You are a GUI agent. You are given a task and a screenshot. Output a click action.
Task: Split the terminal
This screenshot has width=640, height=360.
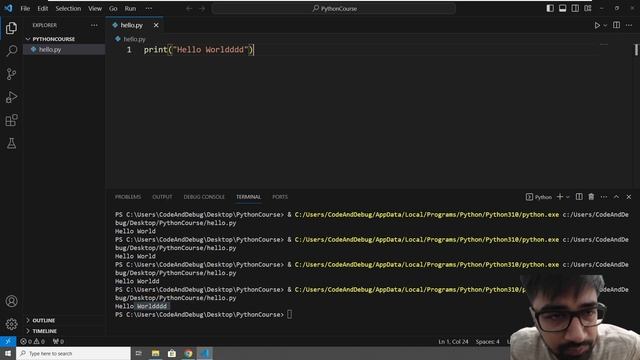pyautogui.click(x=579, y=197)
